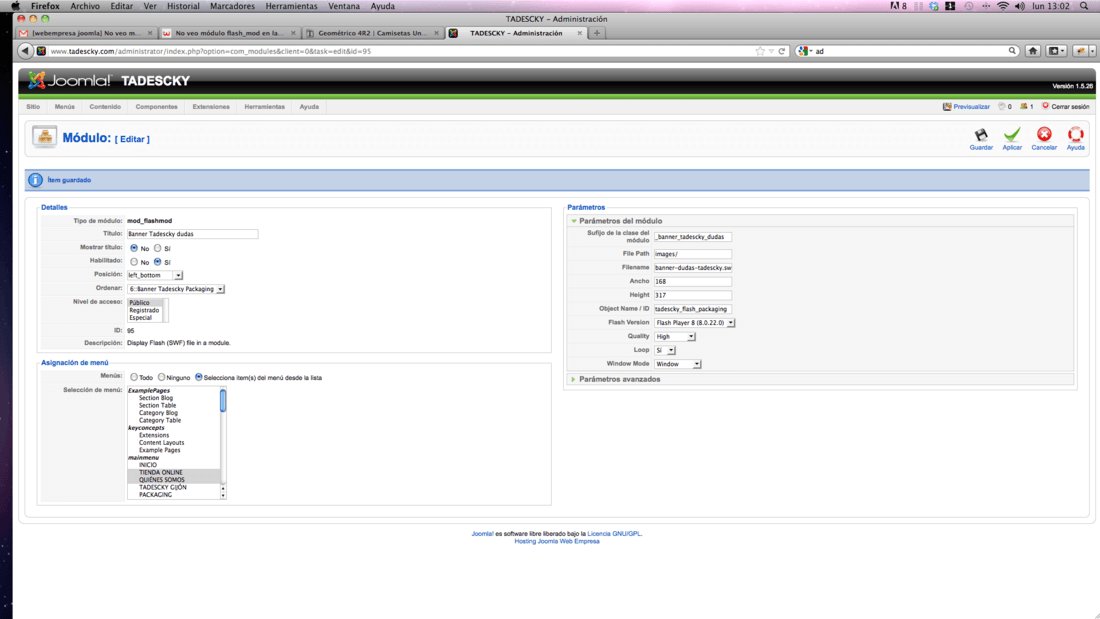
Task: Open the Historial menu in Firefox
Action: click(183, 6)
